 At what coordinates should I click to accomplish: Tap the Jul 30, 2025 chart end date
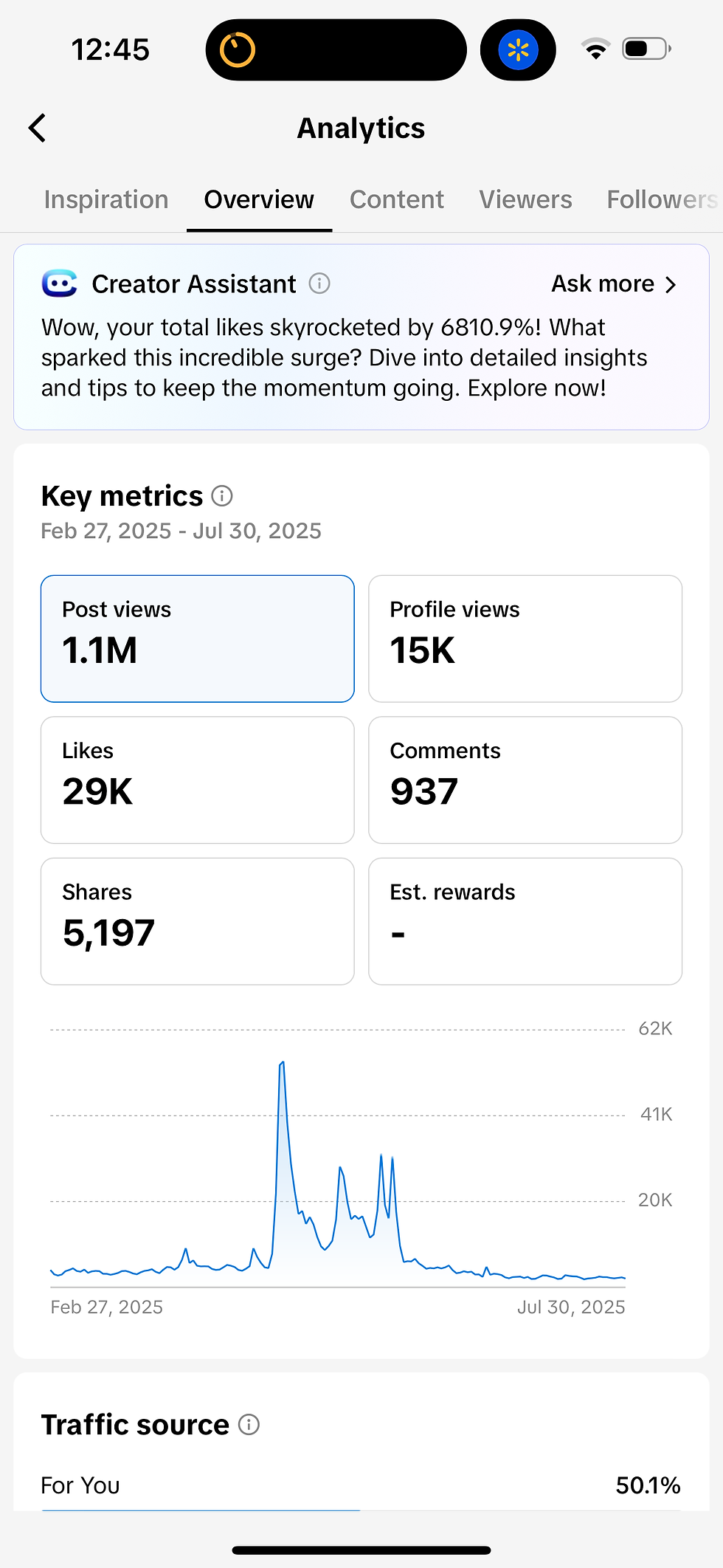(x=571, y=1307)
